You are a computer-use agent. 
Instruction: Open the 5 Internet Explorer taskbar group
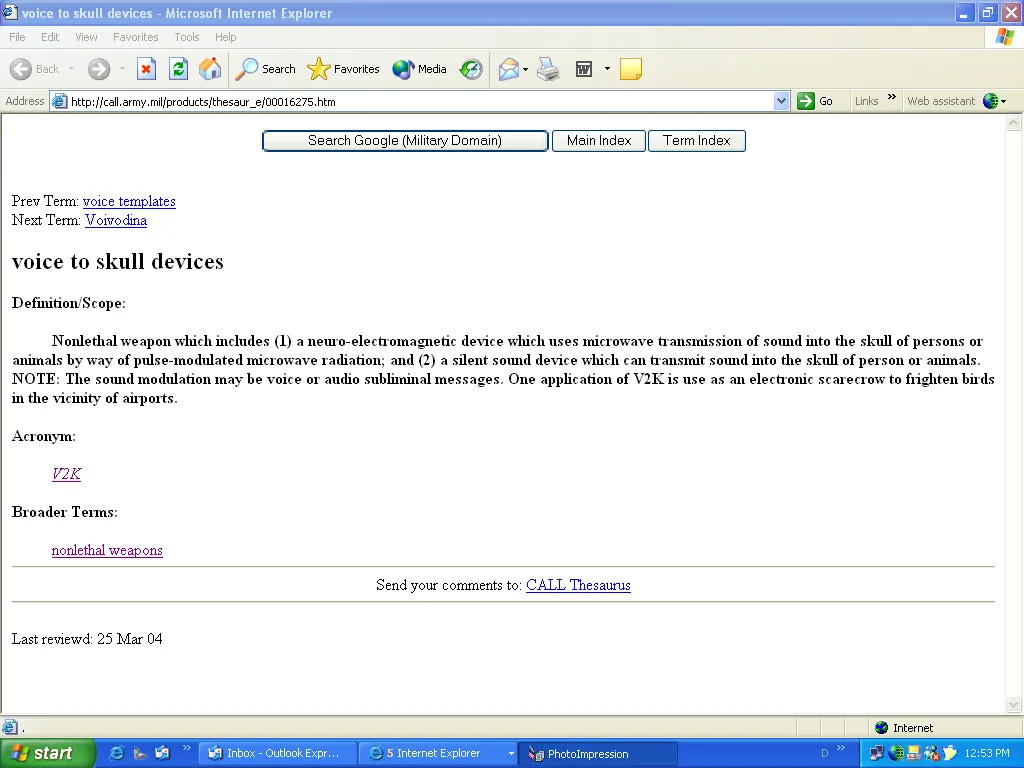[x=438, y=754]
